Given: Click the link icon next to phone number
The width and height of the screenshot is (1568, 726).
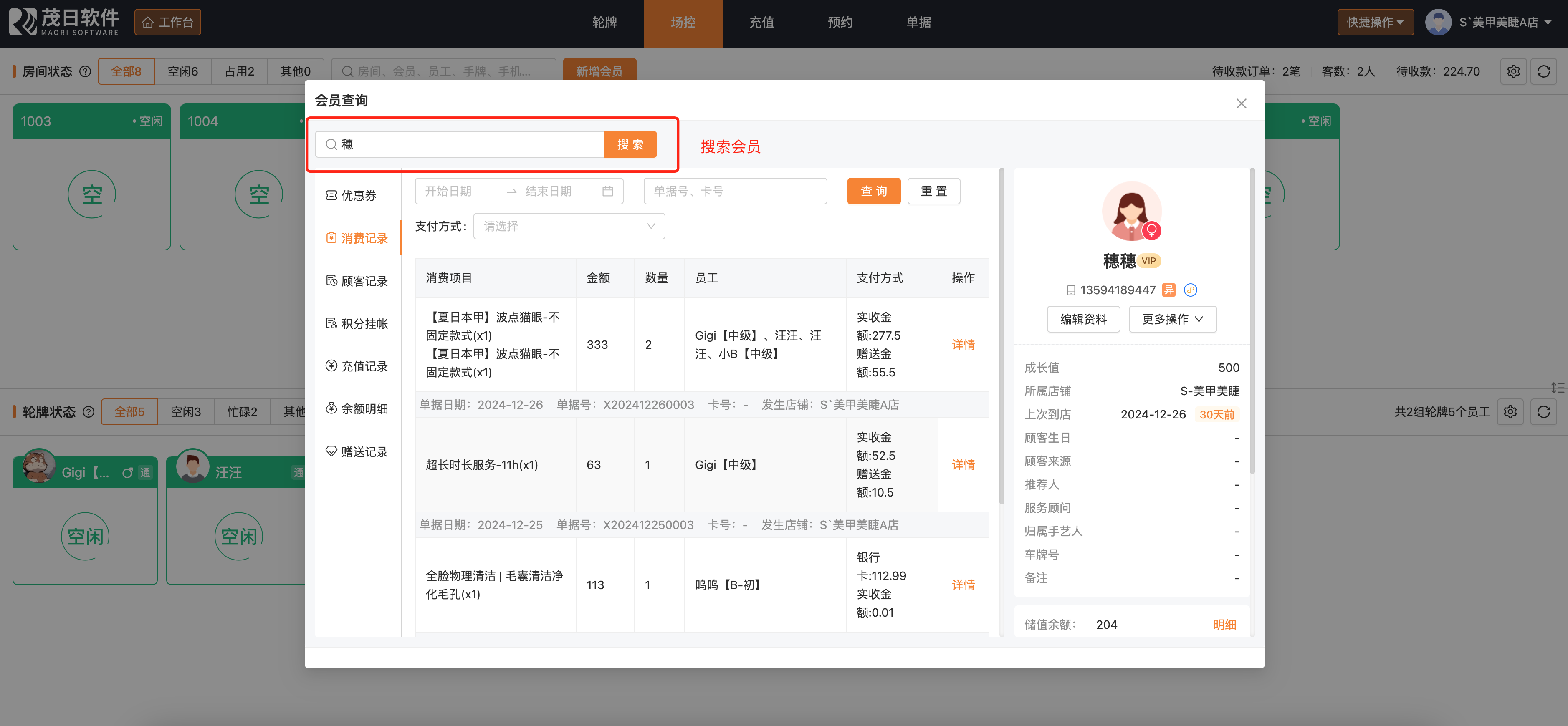Looking at the screenshot, I should (1190, 290).
